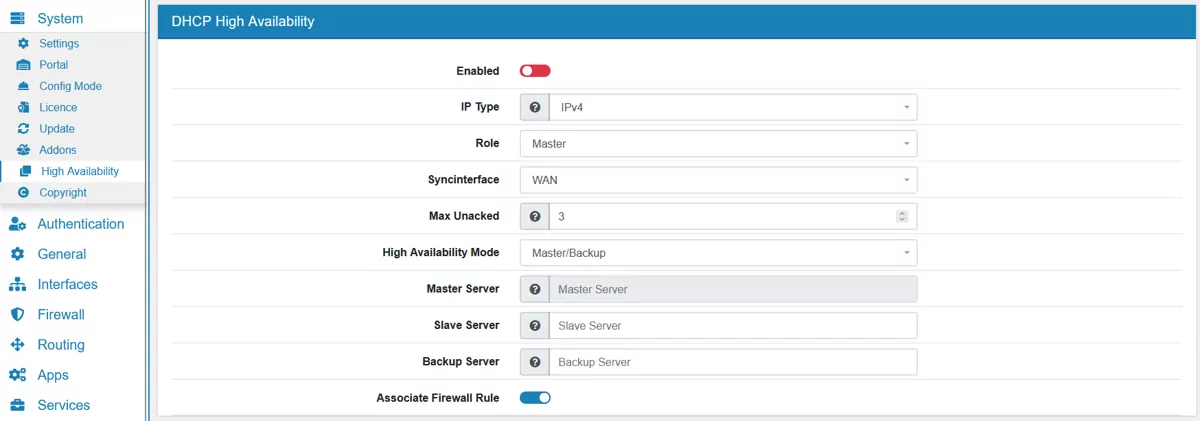
Task: Open the Role dropdown showing Master
Action: pyautogui.click(x=718, y=143)
